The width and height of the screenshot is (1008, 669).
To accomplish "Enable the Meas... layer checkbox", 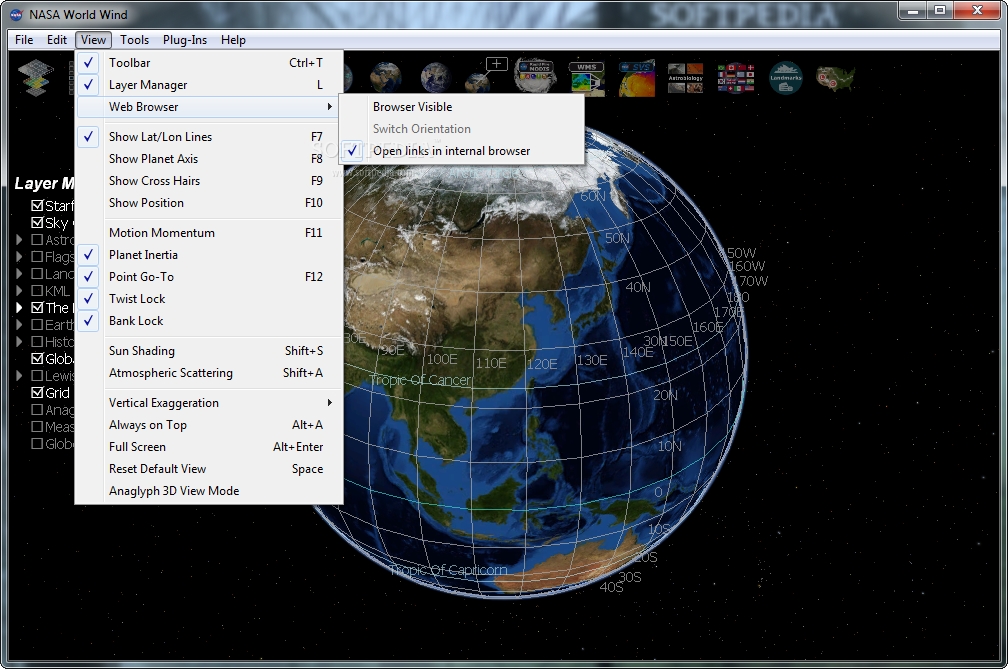I will pos(37,426).
